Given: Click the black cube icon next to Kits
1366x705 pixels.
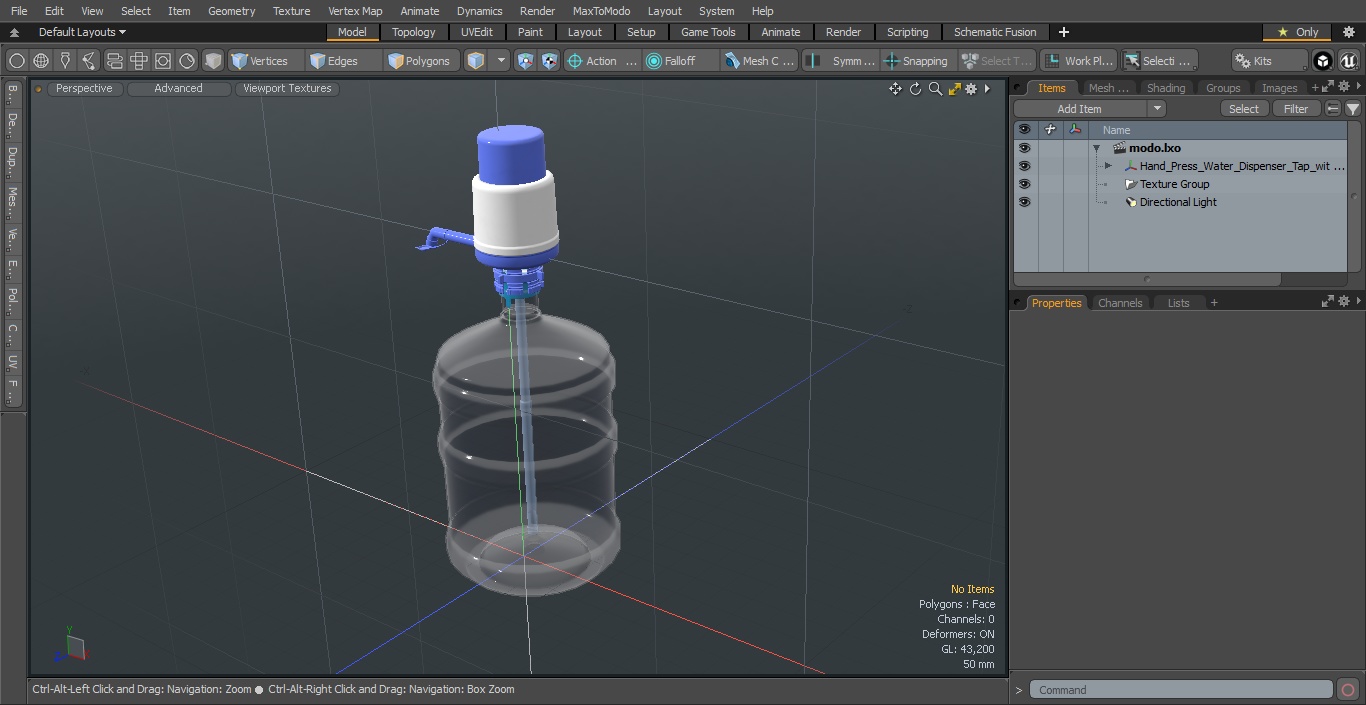Looking at the screenshot, I should [1323, 61].
